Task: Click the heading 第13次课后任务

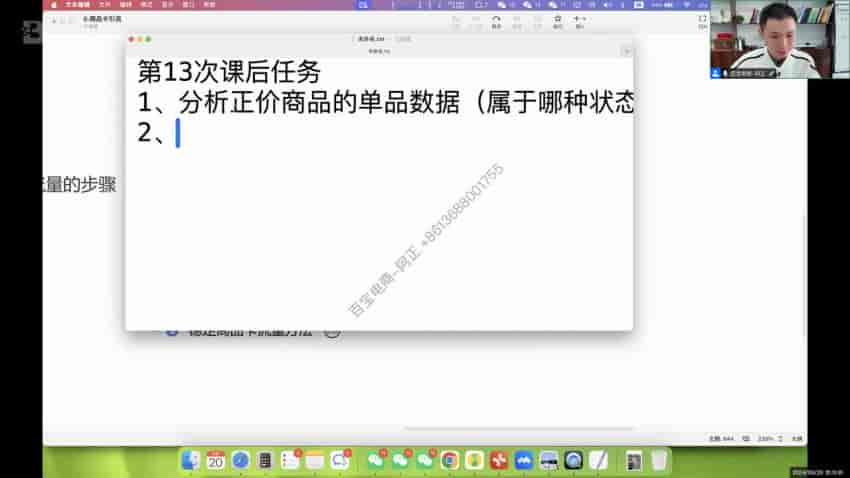Action: click(229, 72)
